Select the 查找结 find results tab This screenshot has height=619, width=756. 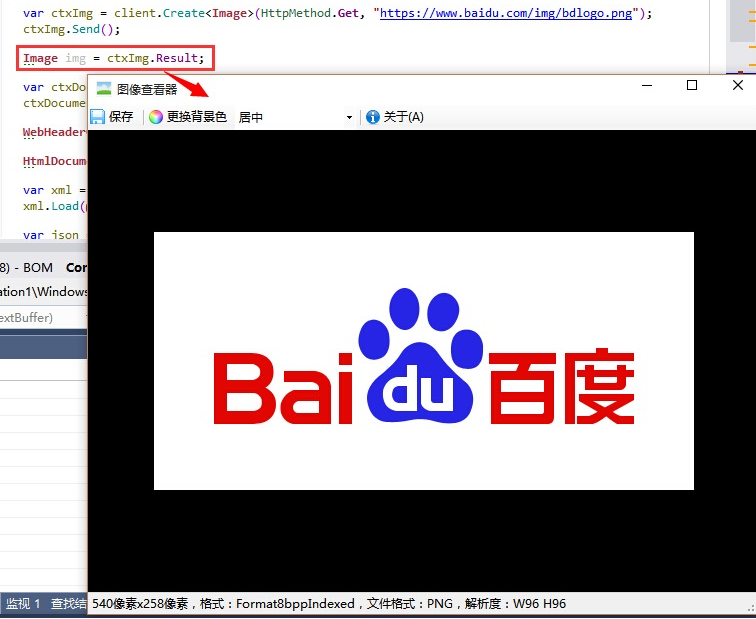pyautogui.click(x=68, y=604)
